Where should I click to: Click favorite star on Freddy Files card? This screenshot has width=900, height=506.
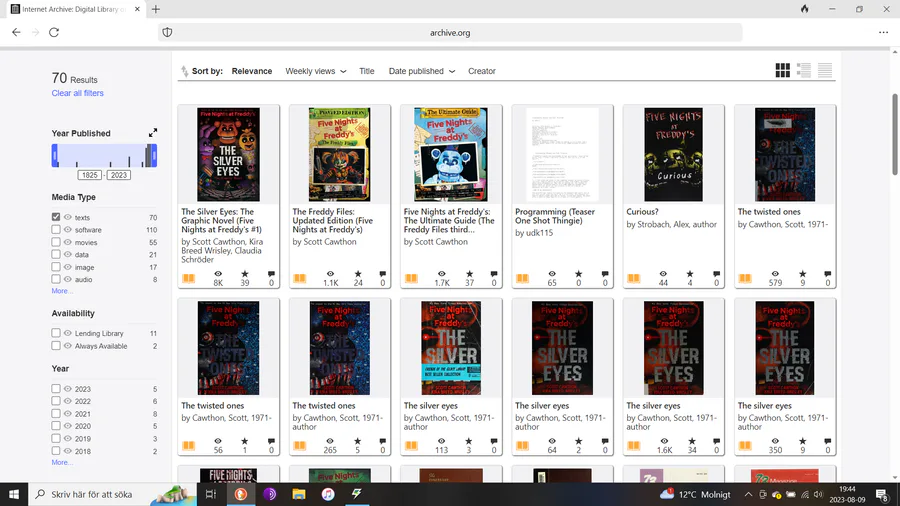point(358,274)
